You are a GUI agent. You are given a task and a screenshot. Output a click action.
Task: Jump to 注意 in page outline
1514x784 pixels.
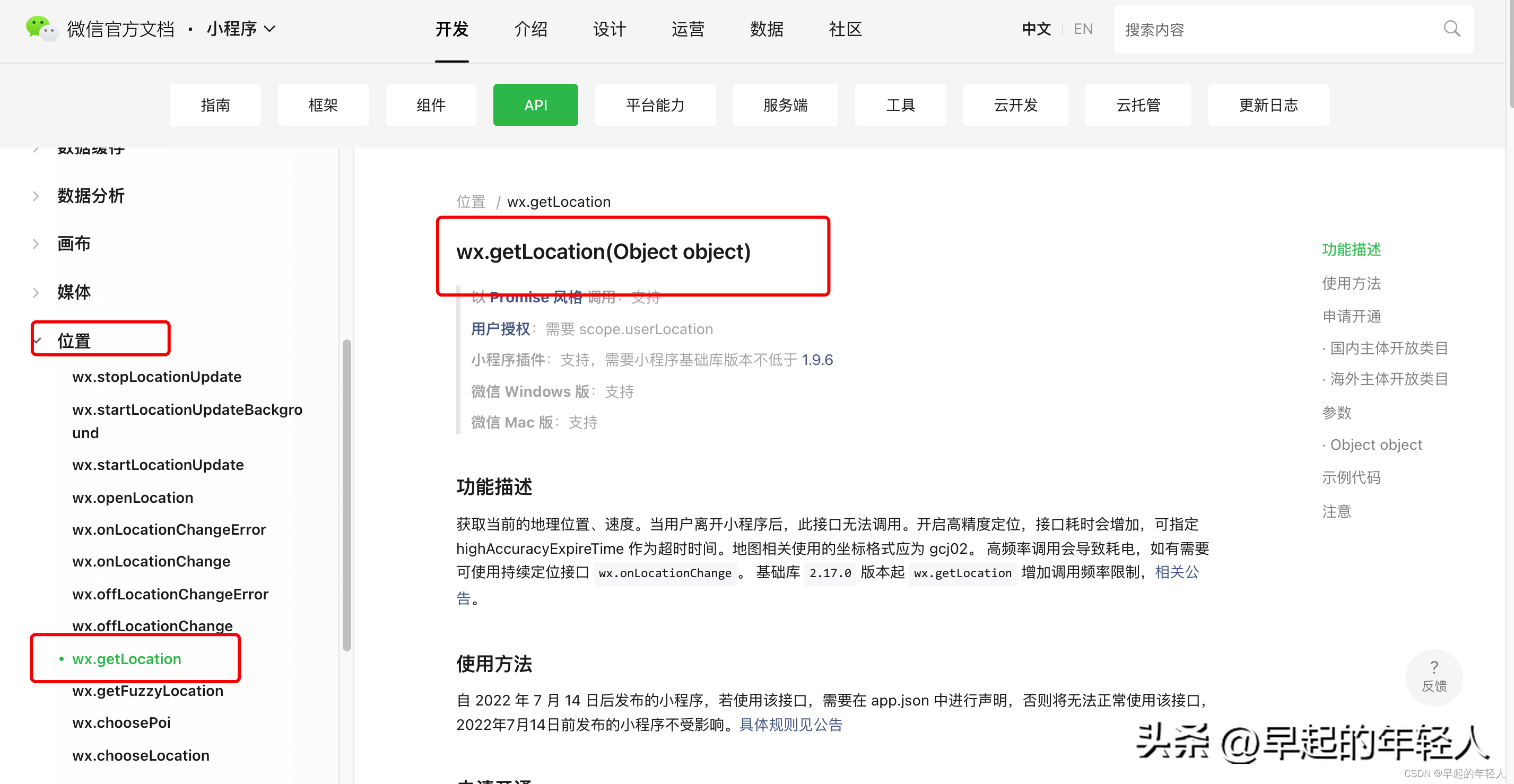(1336, 511)
